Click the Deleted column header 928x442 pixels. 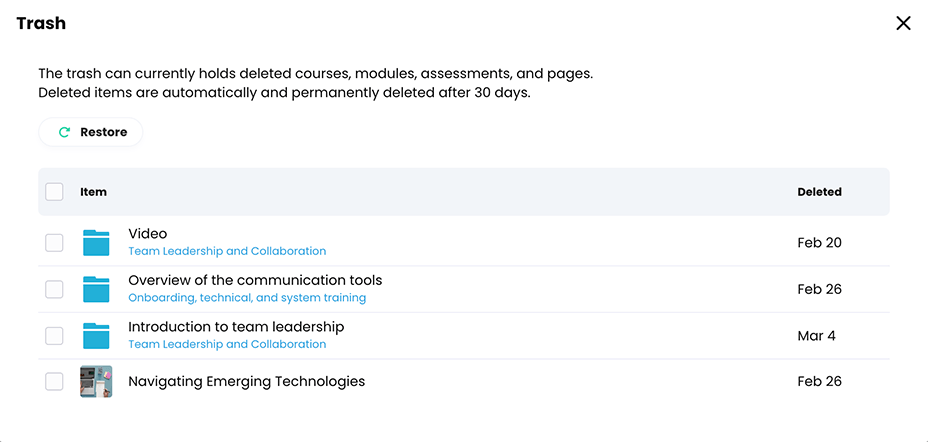(819, 192)
